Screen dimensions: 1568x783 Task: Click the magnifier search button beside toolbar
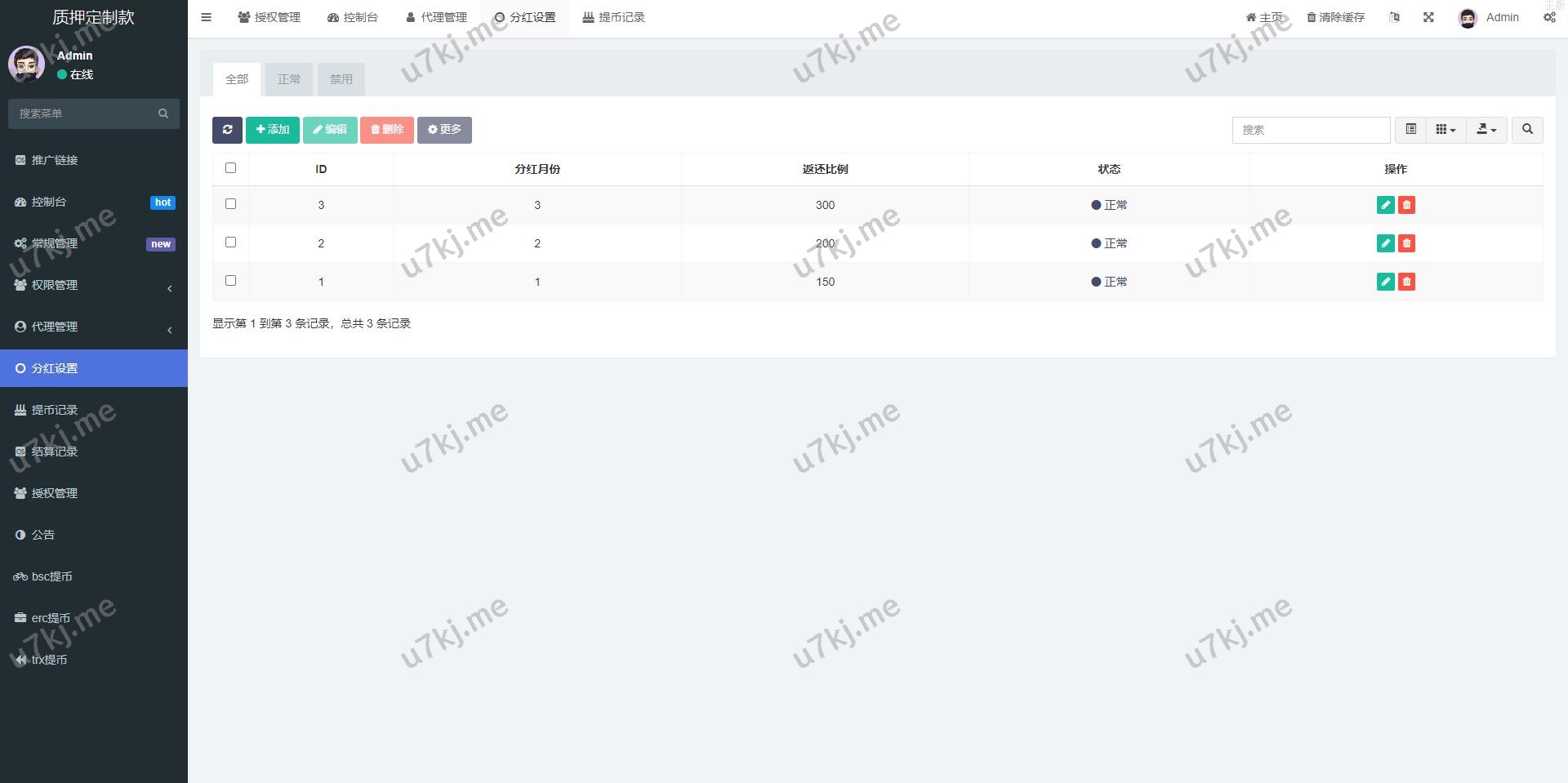[1527, 130]
